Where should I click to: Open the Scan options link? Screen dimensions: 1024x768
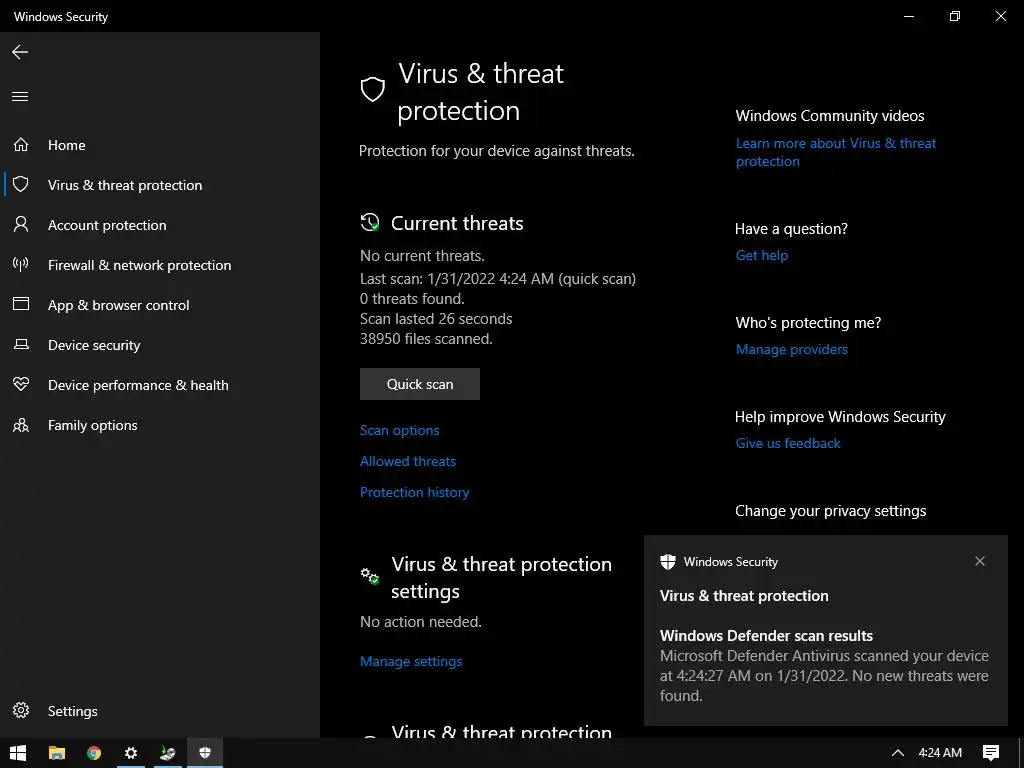(399, 430)
